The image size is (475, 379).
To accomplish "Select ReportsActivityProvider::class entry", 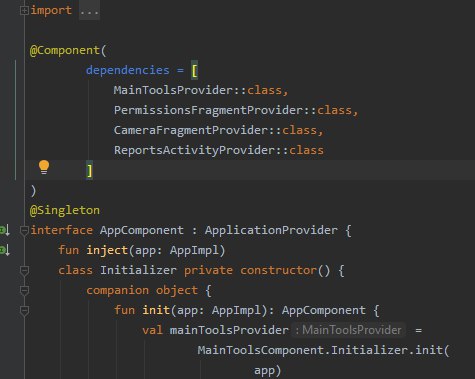I will click(218, 150).
